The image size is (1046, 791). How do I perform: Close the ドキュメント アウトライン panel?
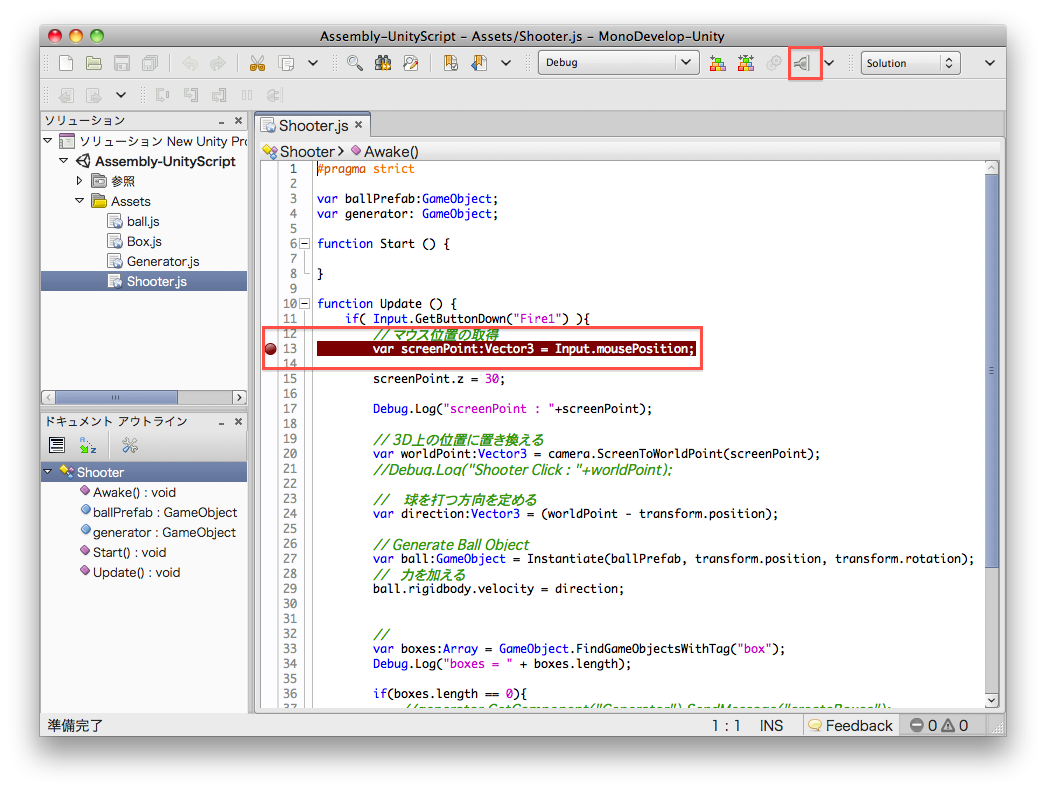click(238, 422)
